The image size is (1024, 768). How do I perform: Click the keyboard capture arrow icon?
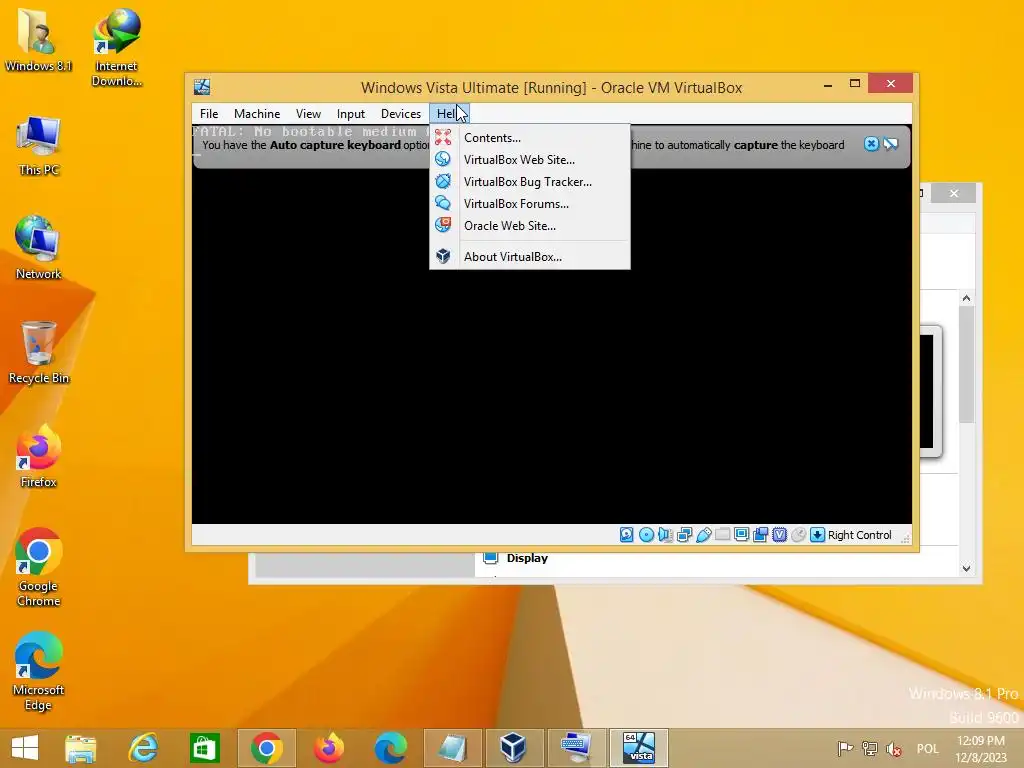click(x=817, y=535)
